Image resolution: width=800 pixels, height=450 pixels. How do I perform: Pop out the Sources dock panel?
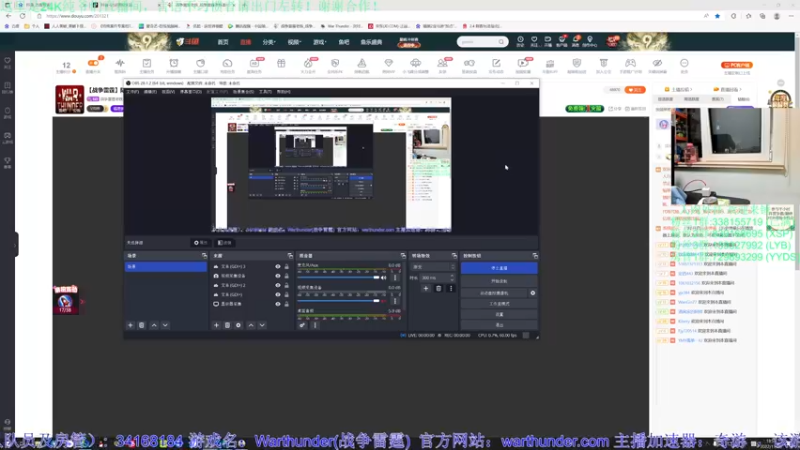[290, 256]
